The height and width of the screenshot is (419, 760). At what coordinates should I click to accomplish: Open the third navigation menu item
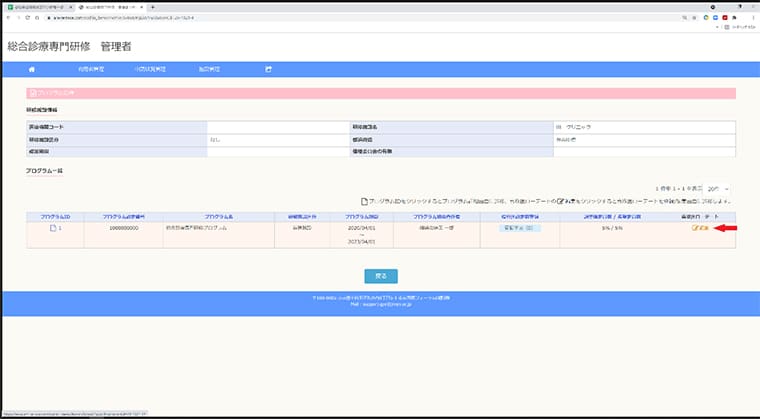pos(209,69)
